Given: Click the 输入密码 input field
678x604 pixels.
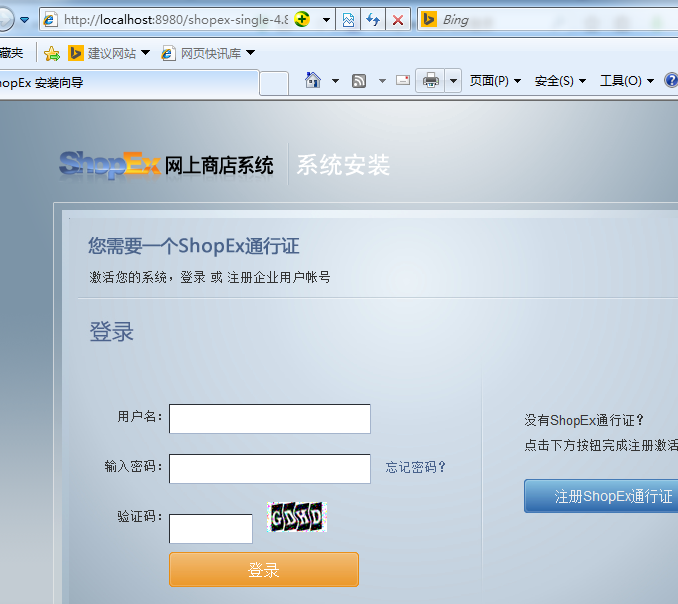Looking at the screenshot, I should pyautogui.click(x=270, y=469).
